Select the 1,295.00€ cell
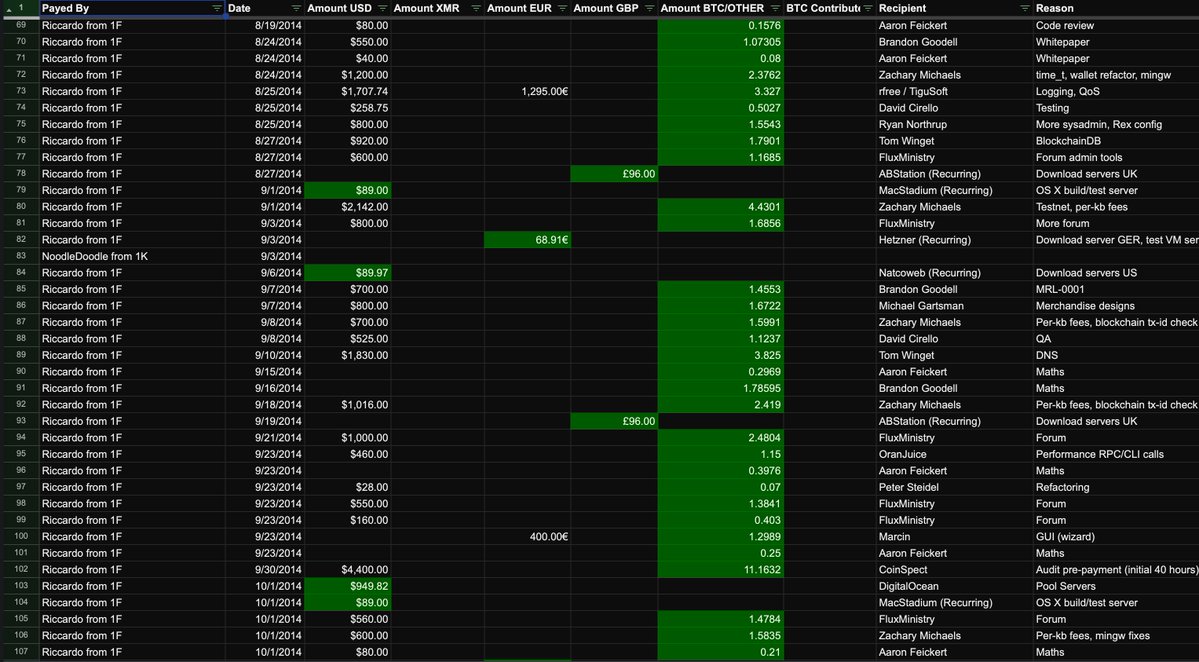The height and width of the screenshot is (662, 1199). (527, 91)
